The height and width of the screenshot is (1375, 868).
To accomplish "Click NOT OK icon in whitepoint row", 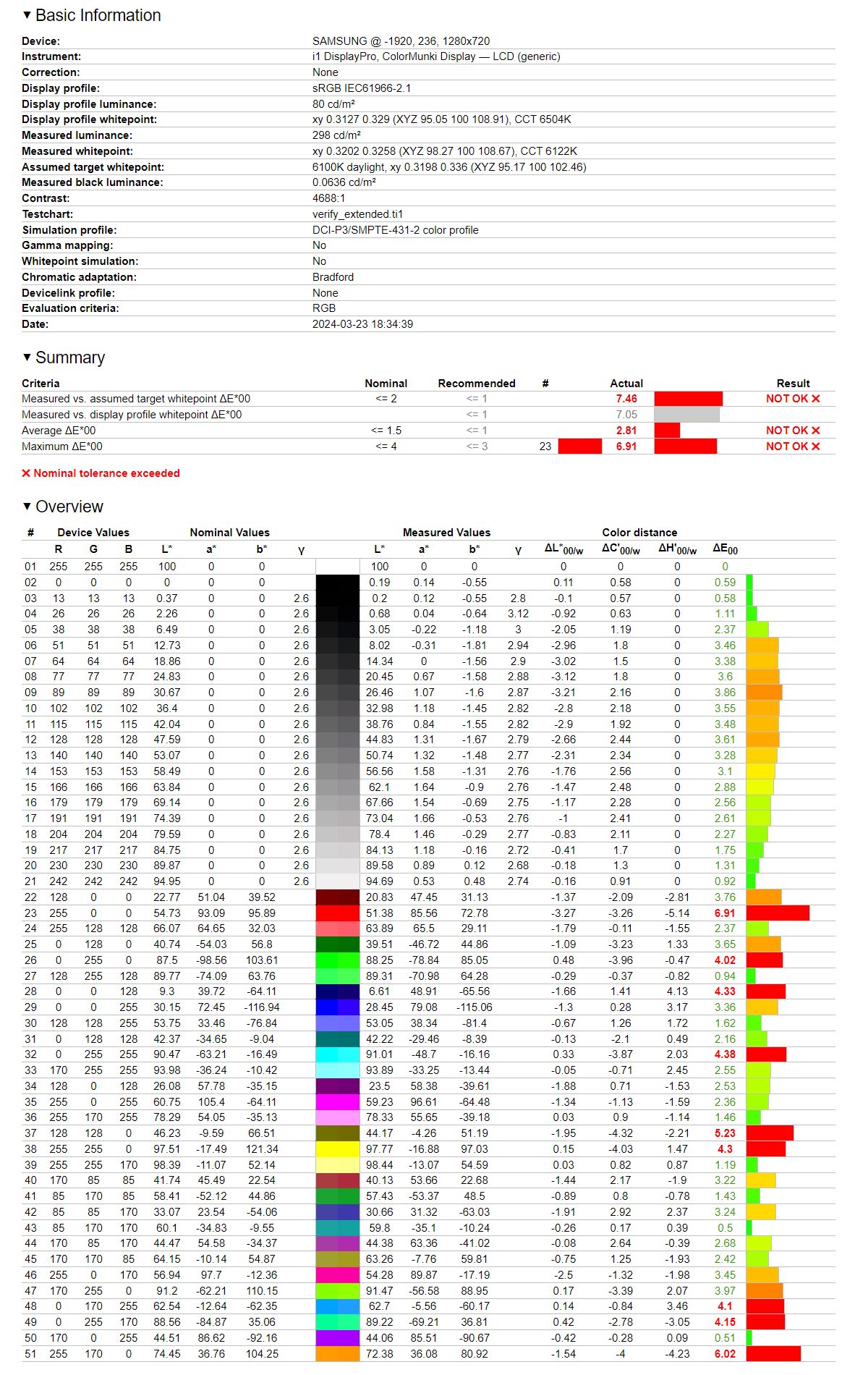I will [x=816, y=399].
